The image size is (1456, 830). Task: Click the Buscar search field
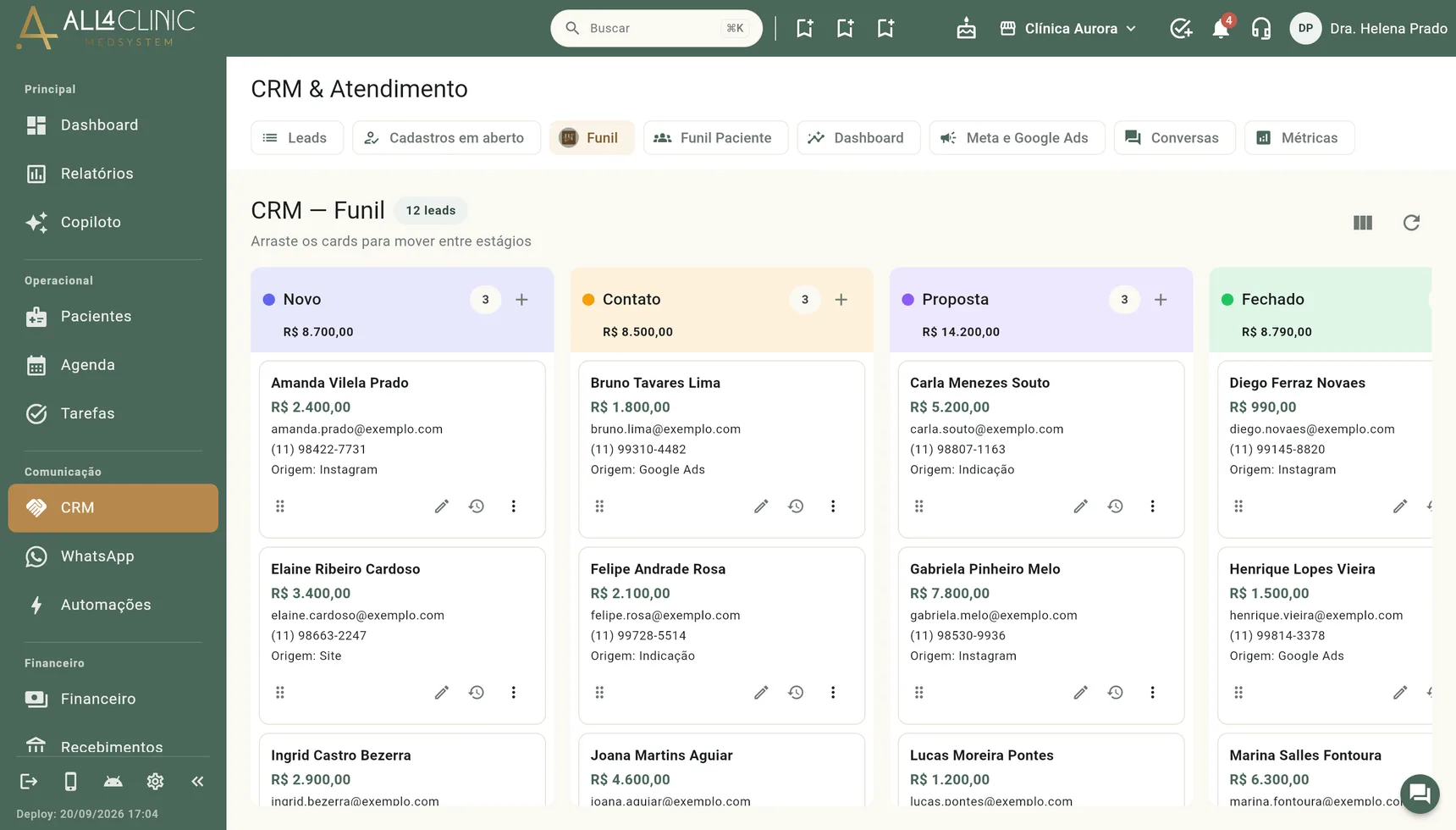click(x=656, y=28)
